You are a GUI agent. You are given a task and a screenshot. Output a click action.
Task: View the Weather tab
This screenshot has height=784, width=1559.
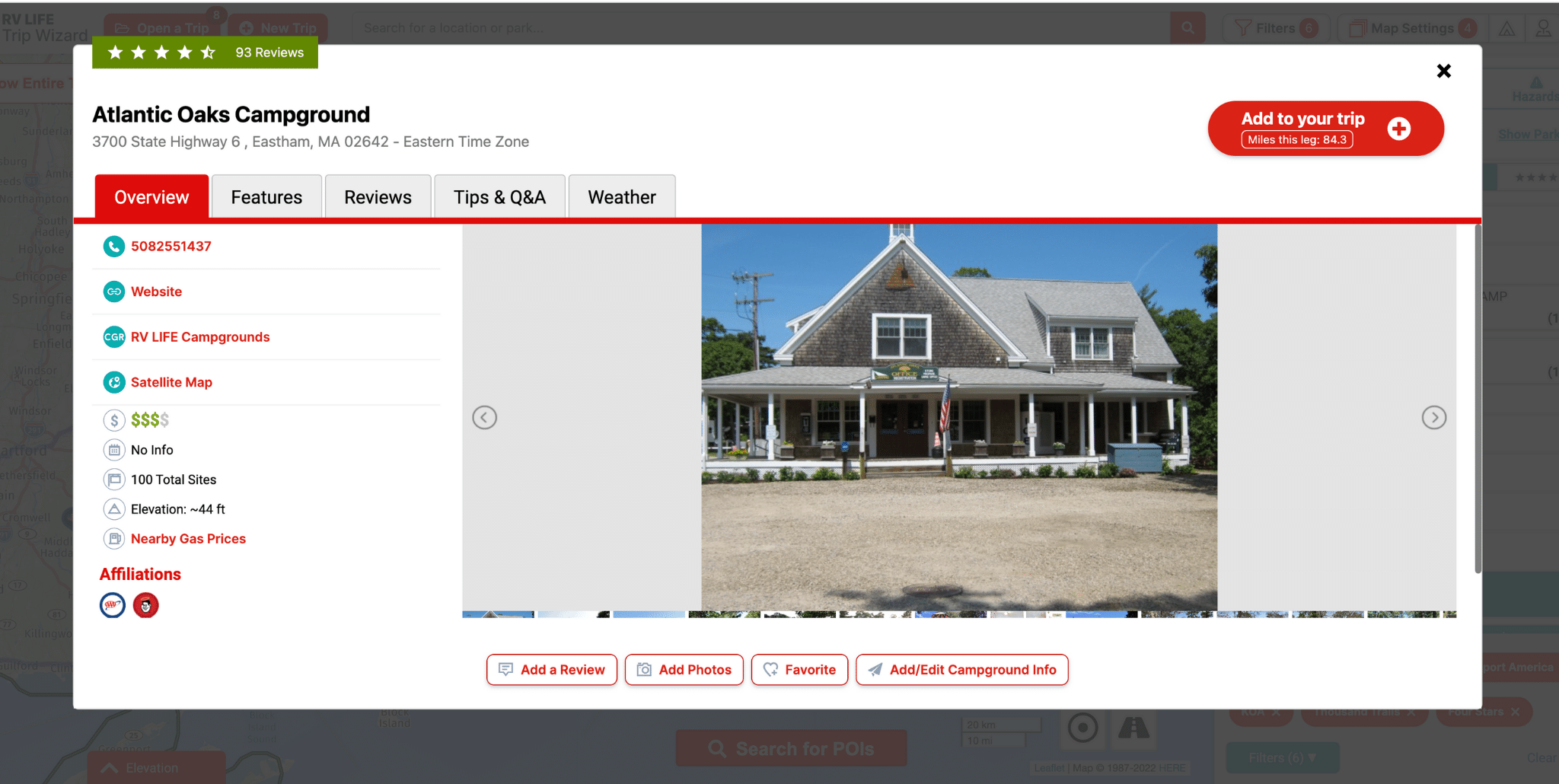coord(621,197)
